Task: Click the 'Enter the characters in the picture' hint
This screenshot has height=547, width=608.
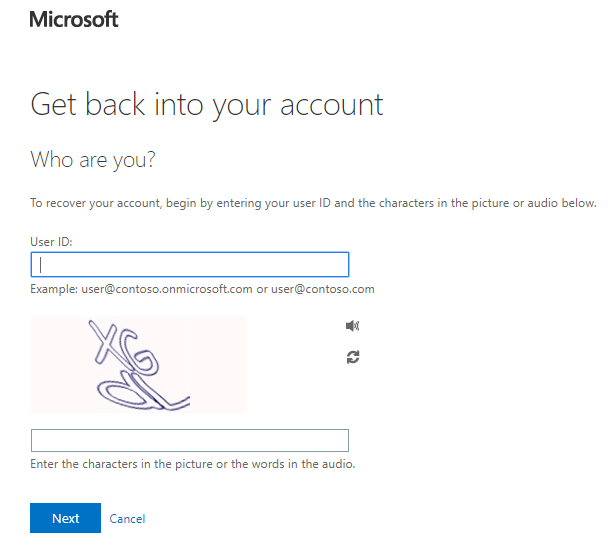Action: pos(193,464)
